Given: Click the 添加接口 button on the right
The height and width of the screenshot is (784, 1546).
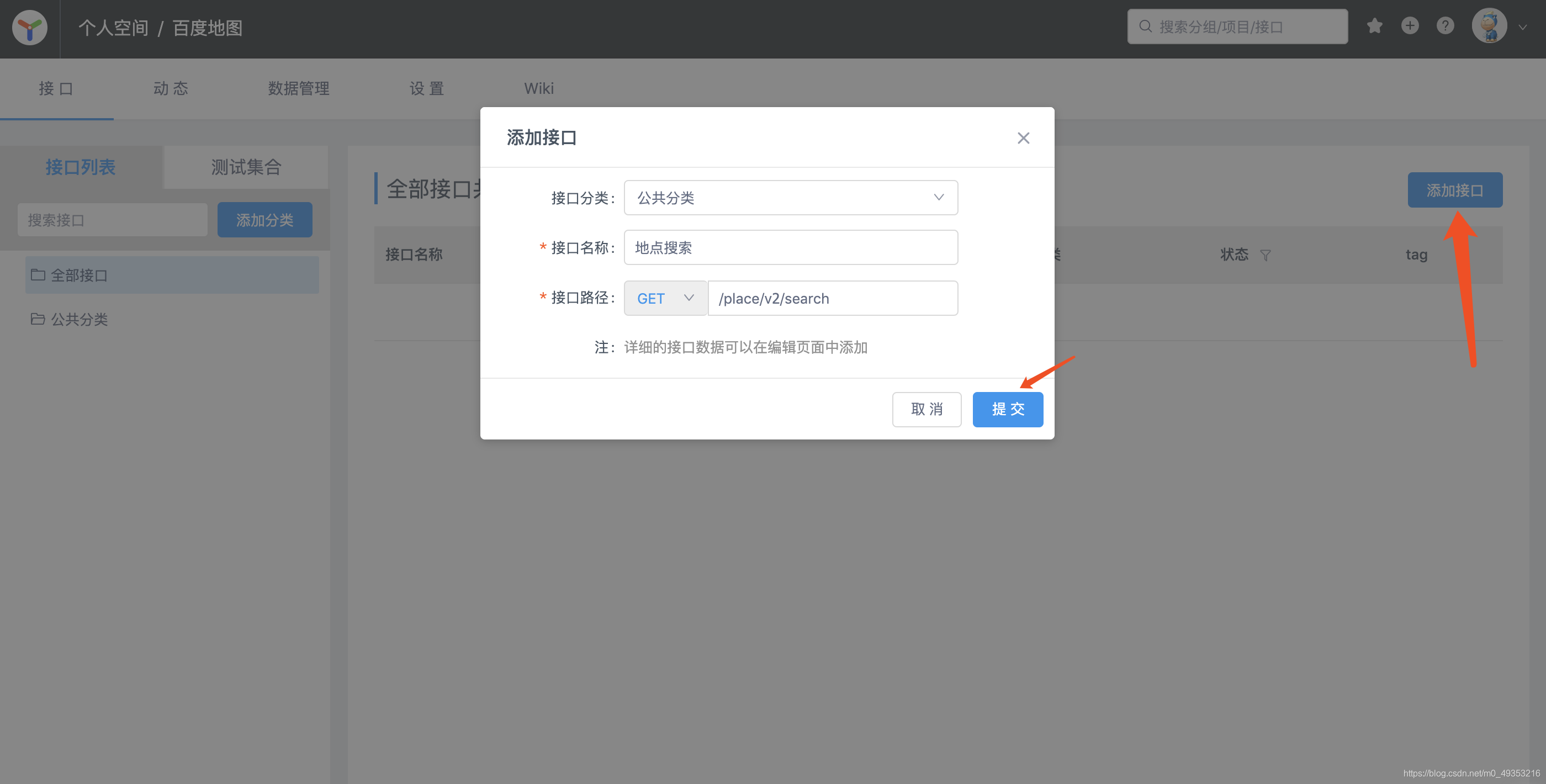Looking at the screenshot, I should 1455,190.
